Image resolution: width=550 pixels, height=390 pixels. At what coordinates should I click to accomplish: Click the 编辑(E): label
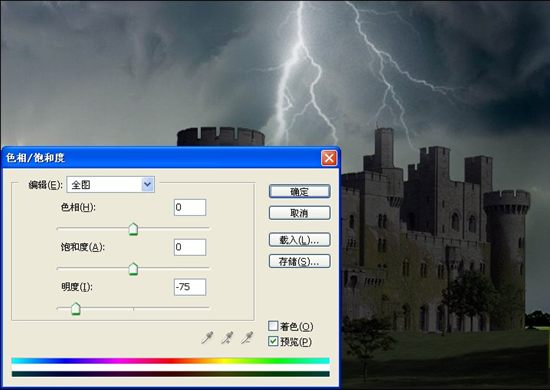tap(46, 185)
